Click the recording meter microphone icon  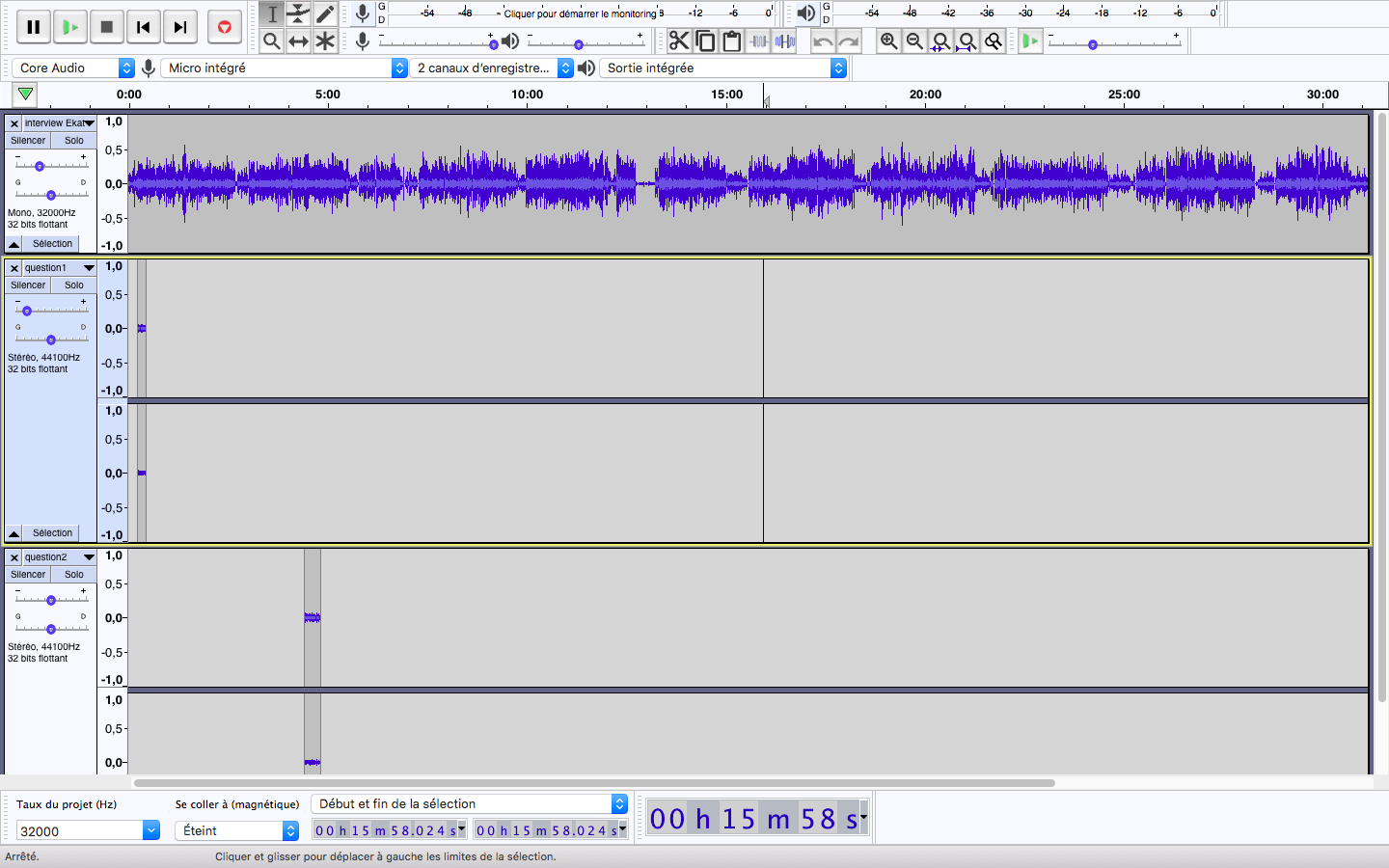[363, 14]
